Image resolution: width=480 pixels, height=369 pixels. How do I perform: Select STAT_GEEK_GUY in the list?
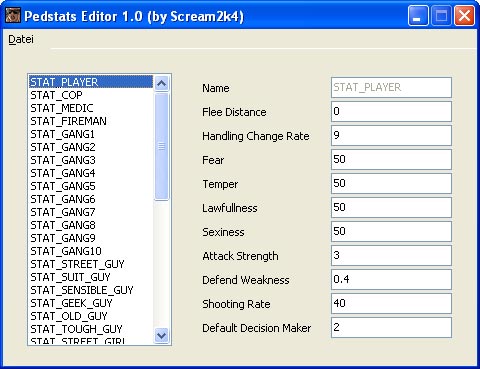(91, 303)
